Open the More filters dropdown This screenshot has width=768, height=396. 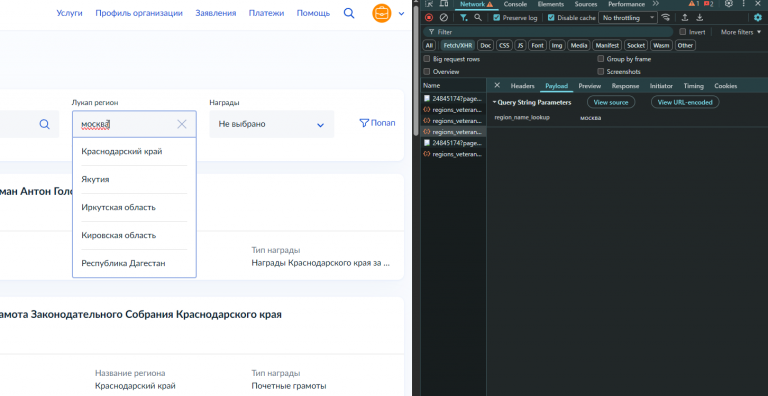point(741,32)
